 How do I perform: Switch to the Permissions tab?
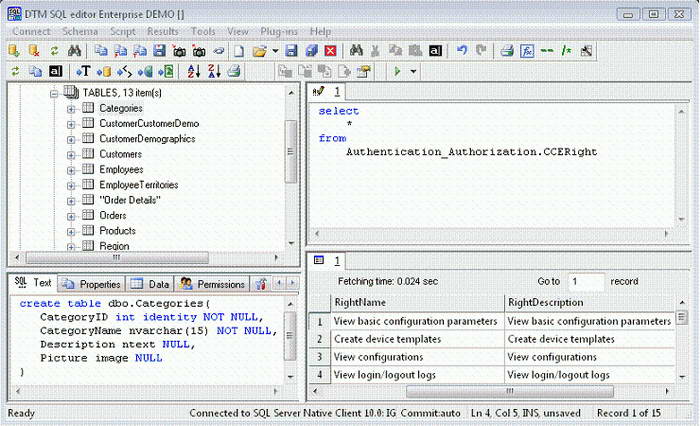213,284
